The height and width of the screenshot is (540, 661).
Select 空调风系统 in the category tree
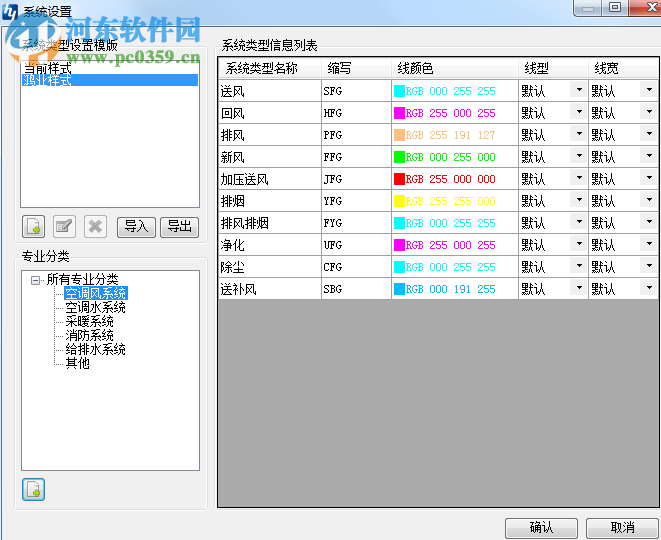point(96,293)
